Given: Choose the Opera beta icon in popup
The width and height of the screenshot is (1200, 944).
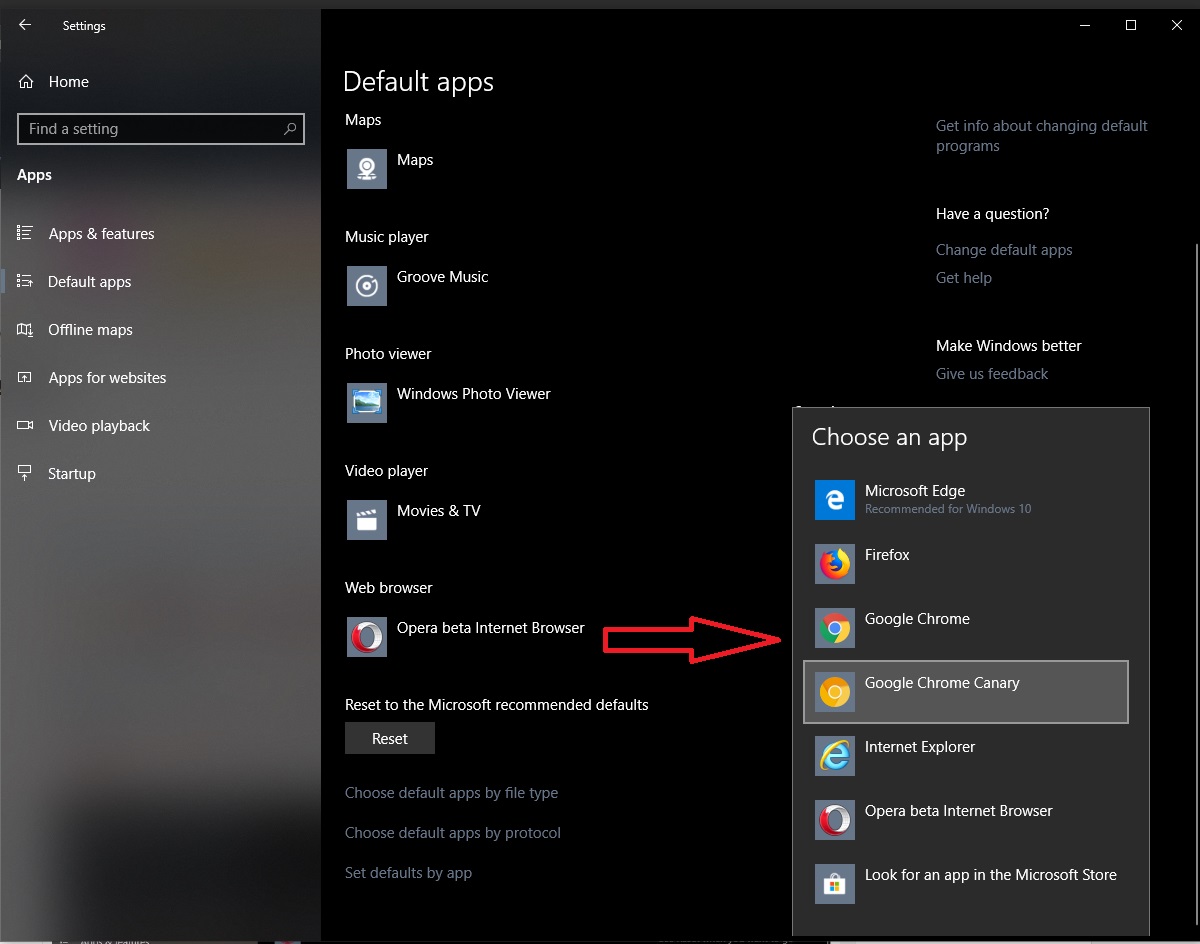Looking at the screenshot, I should point(835,820).
